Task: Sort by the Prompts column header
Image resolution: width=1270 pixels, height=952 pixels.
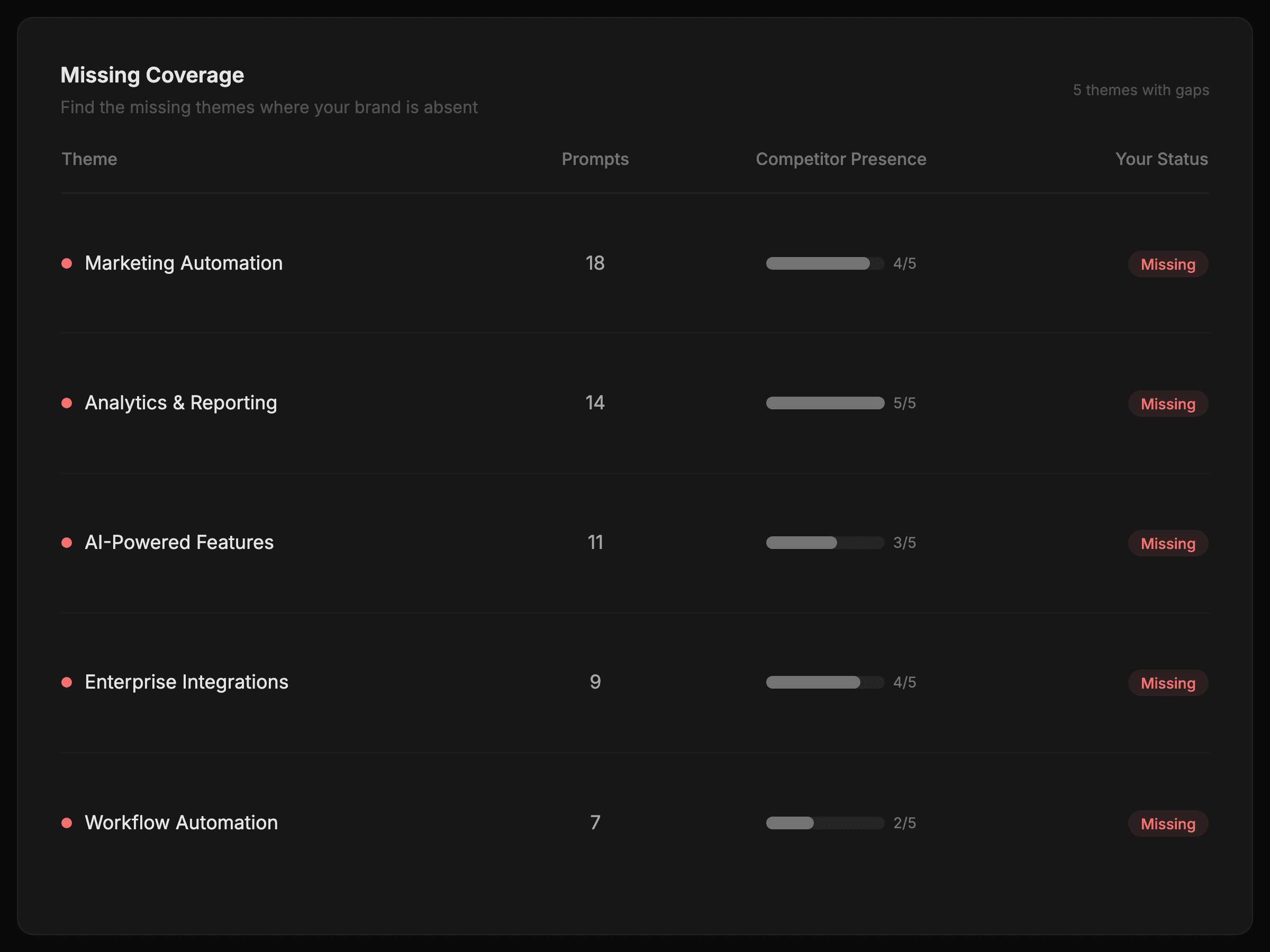Action: [595, 159]
